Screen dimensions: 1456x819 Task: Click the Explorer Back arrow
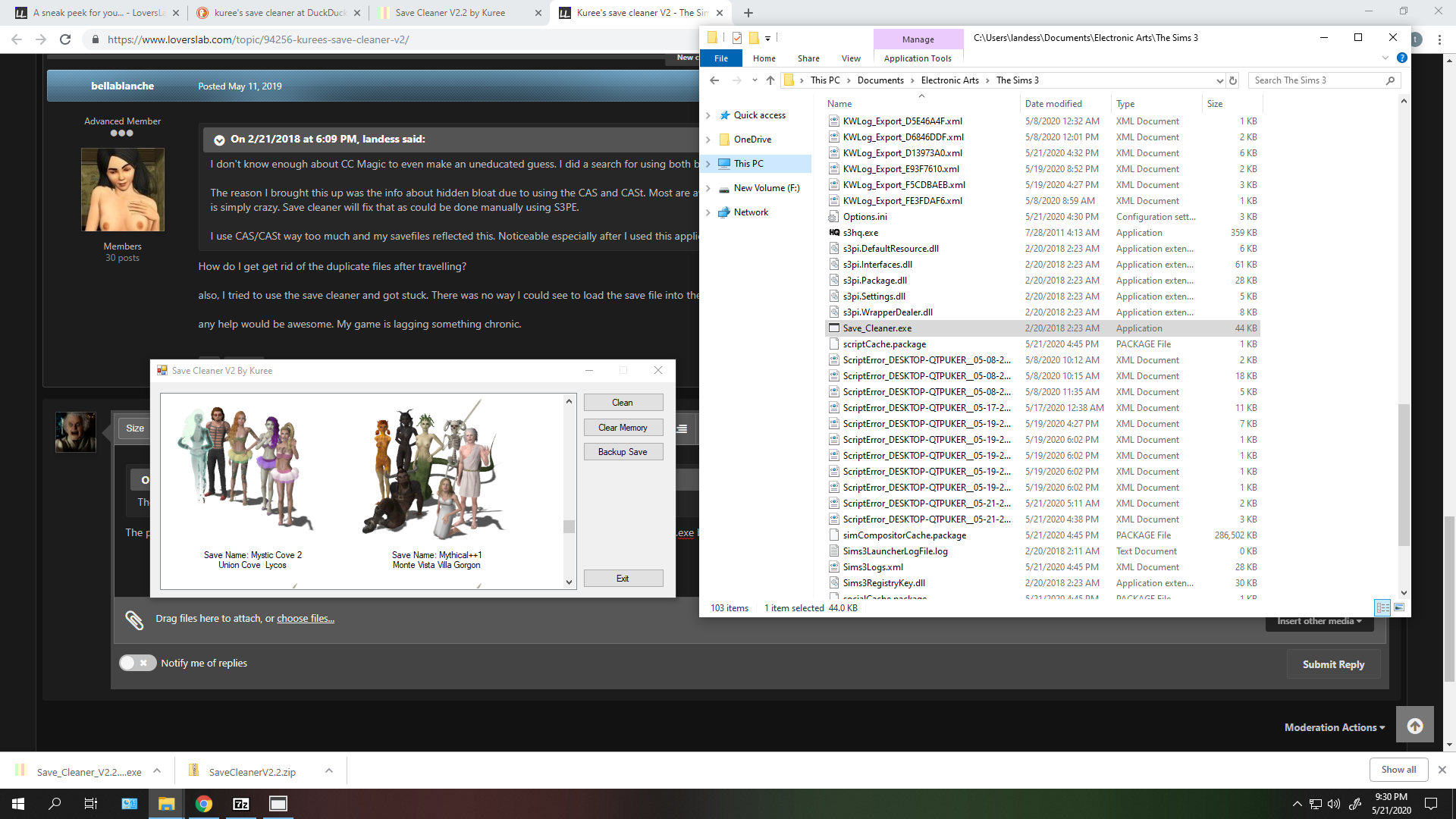[x=714, y=80]
